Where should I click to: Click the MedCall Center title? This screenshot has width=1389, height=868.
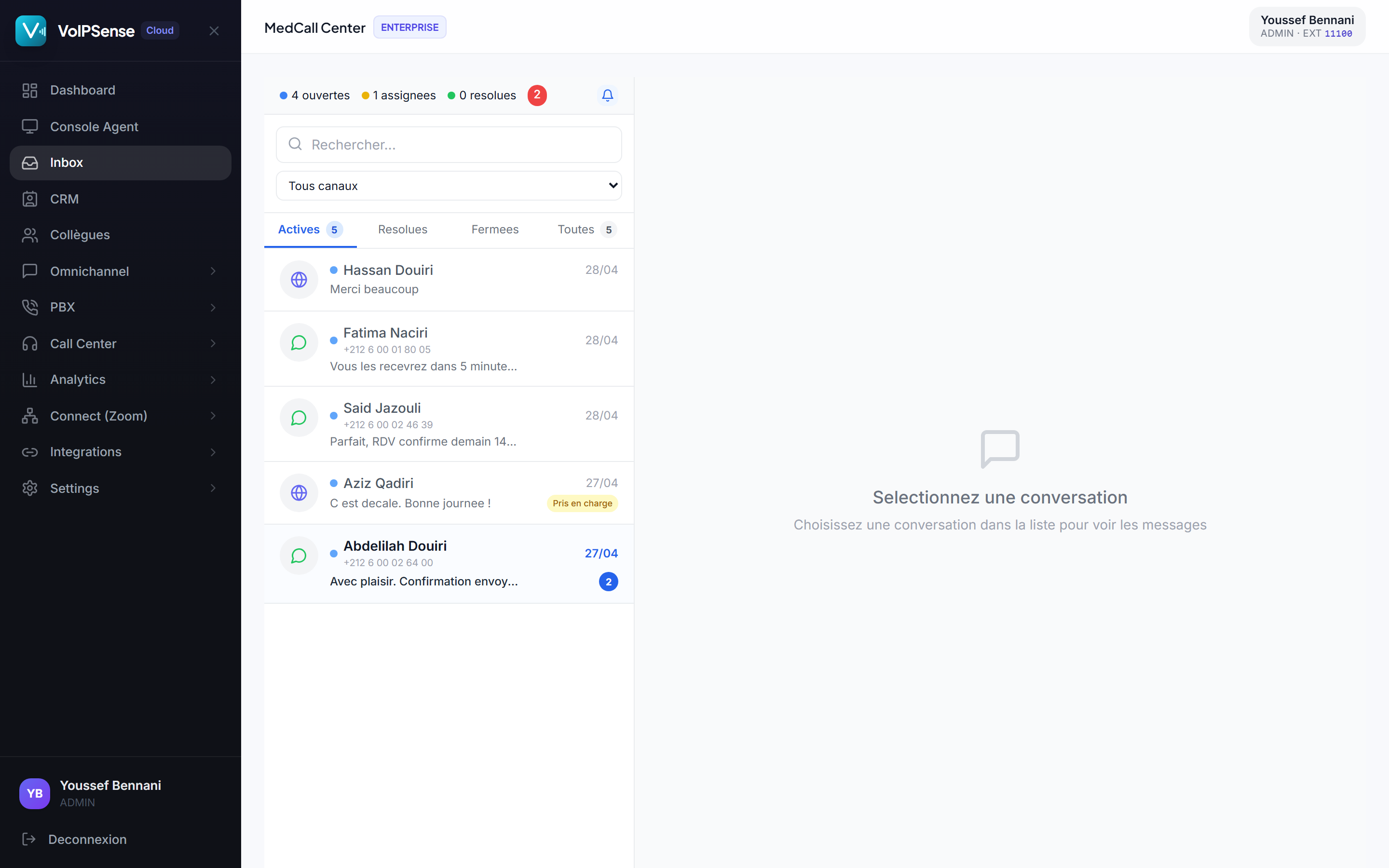click(314, 27)
